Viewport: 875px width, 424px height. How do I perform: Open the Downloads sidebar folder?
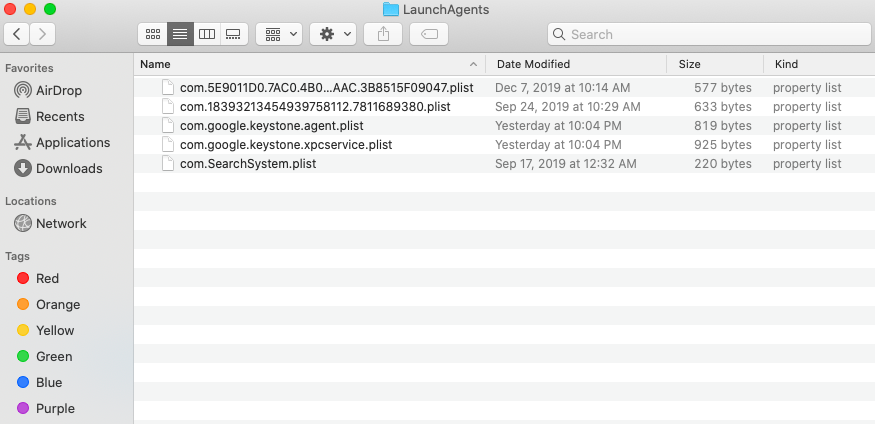point(69,168)
